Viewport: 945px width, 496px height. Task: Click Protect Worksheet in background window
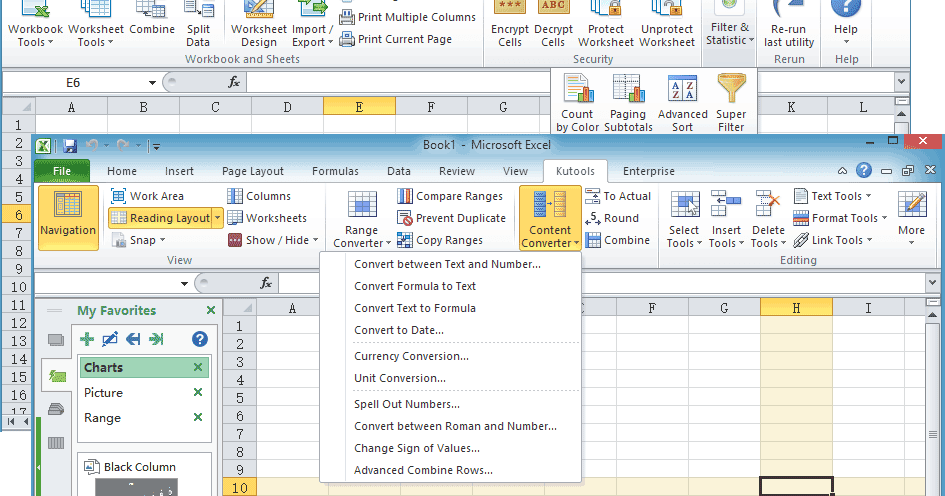click(x=605, y=24)
